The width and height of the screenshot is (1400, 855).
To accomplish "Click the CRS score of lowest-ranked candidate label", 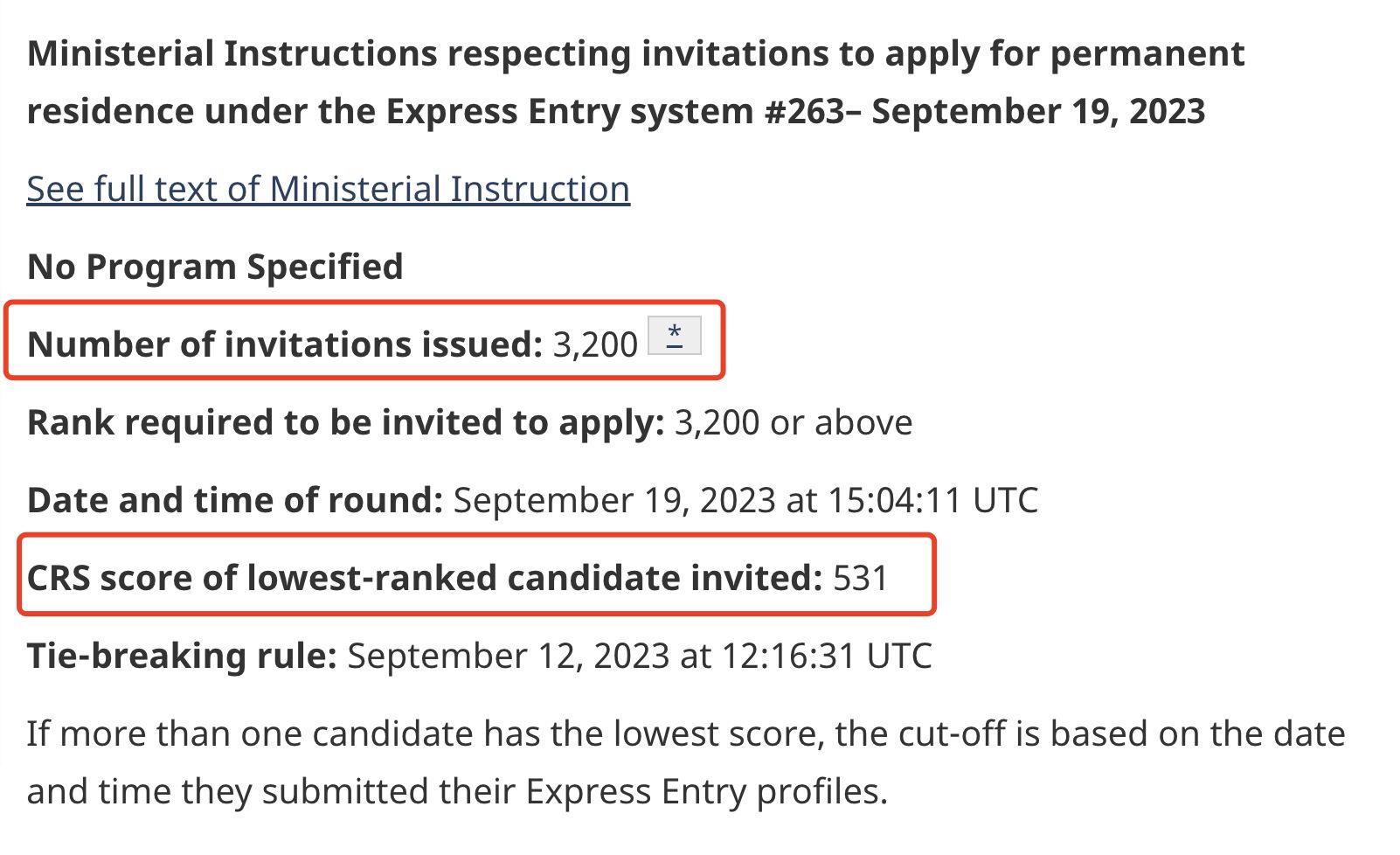I will coord(425,578).
